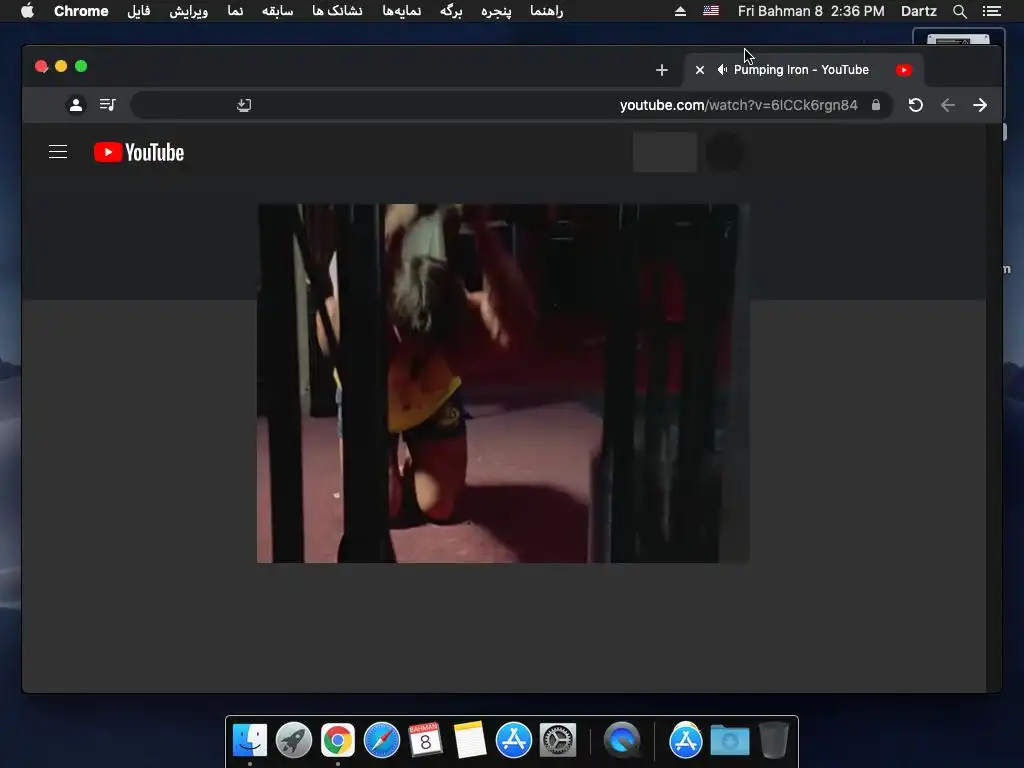The height and width of the screenshot is (768, 1024).
Task: Open the برگه menu
Action: pyautogui.click(x=451, y=11)
